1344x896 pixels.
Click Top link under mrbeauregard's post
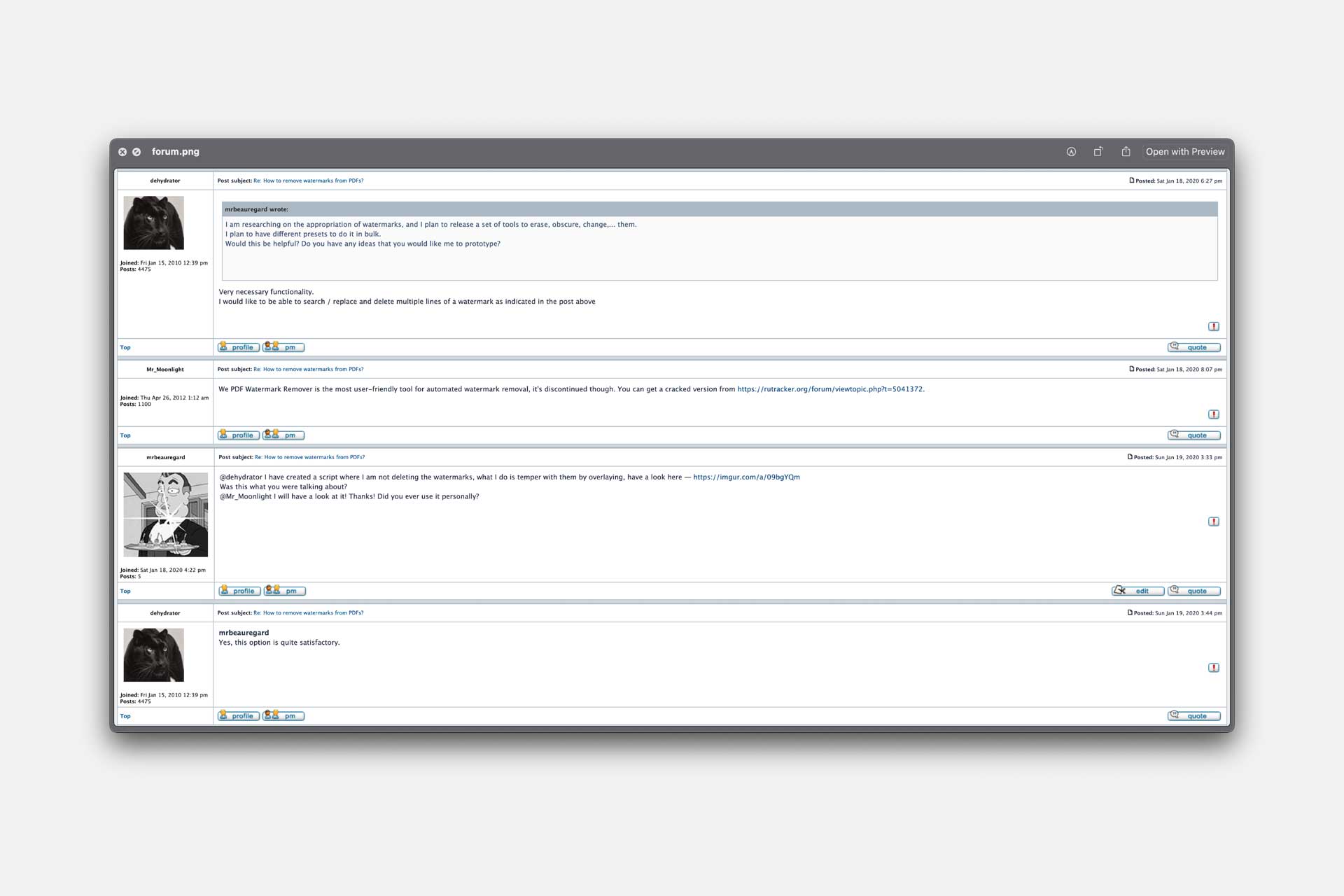coord(125,591)
